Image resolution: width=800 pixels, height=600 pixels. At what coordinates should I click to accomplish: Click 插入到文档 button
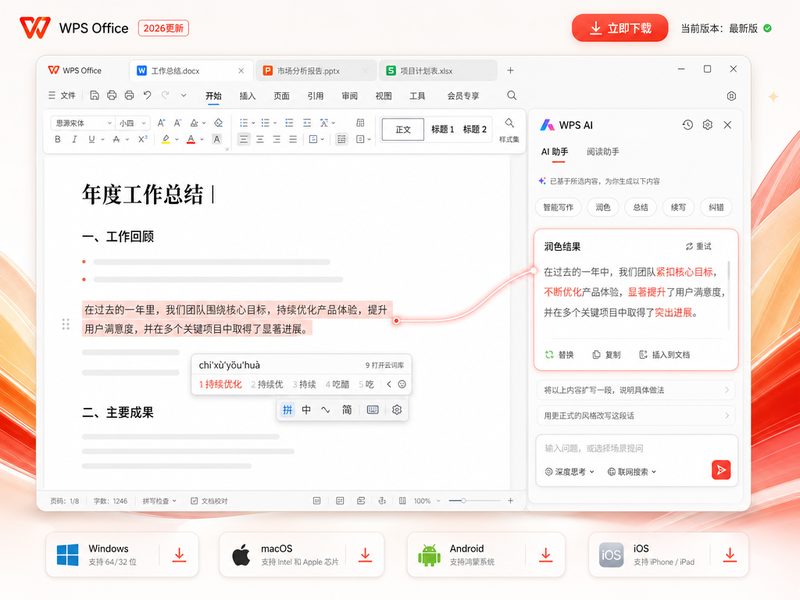(664, 355)
